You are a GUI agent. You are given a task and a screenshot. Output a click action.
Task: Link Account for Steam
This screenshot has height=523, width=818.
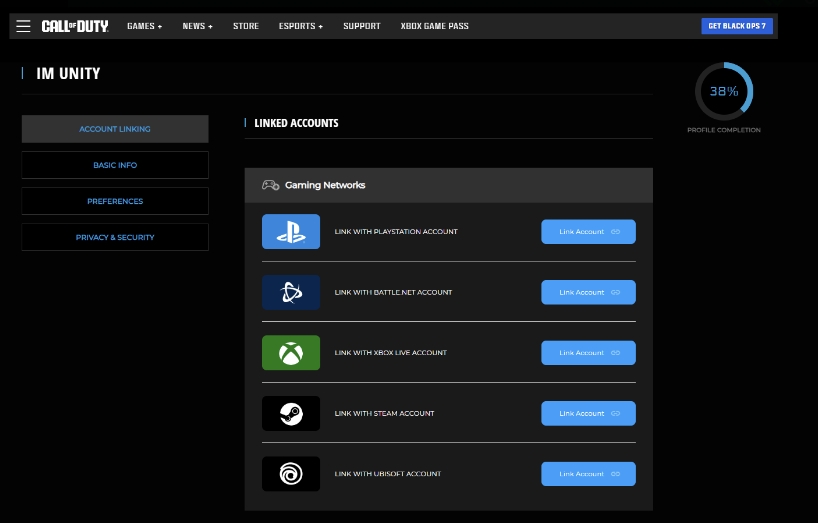coord(588,413)
